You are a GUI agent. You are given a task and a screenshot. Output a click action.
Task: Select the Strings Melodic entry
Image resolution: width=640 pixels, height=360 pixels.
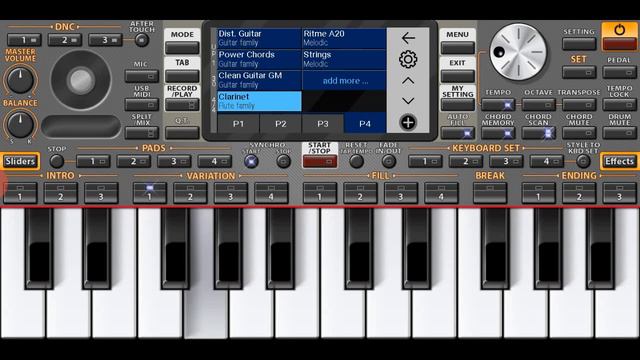click(344, 59)
